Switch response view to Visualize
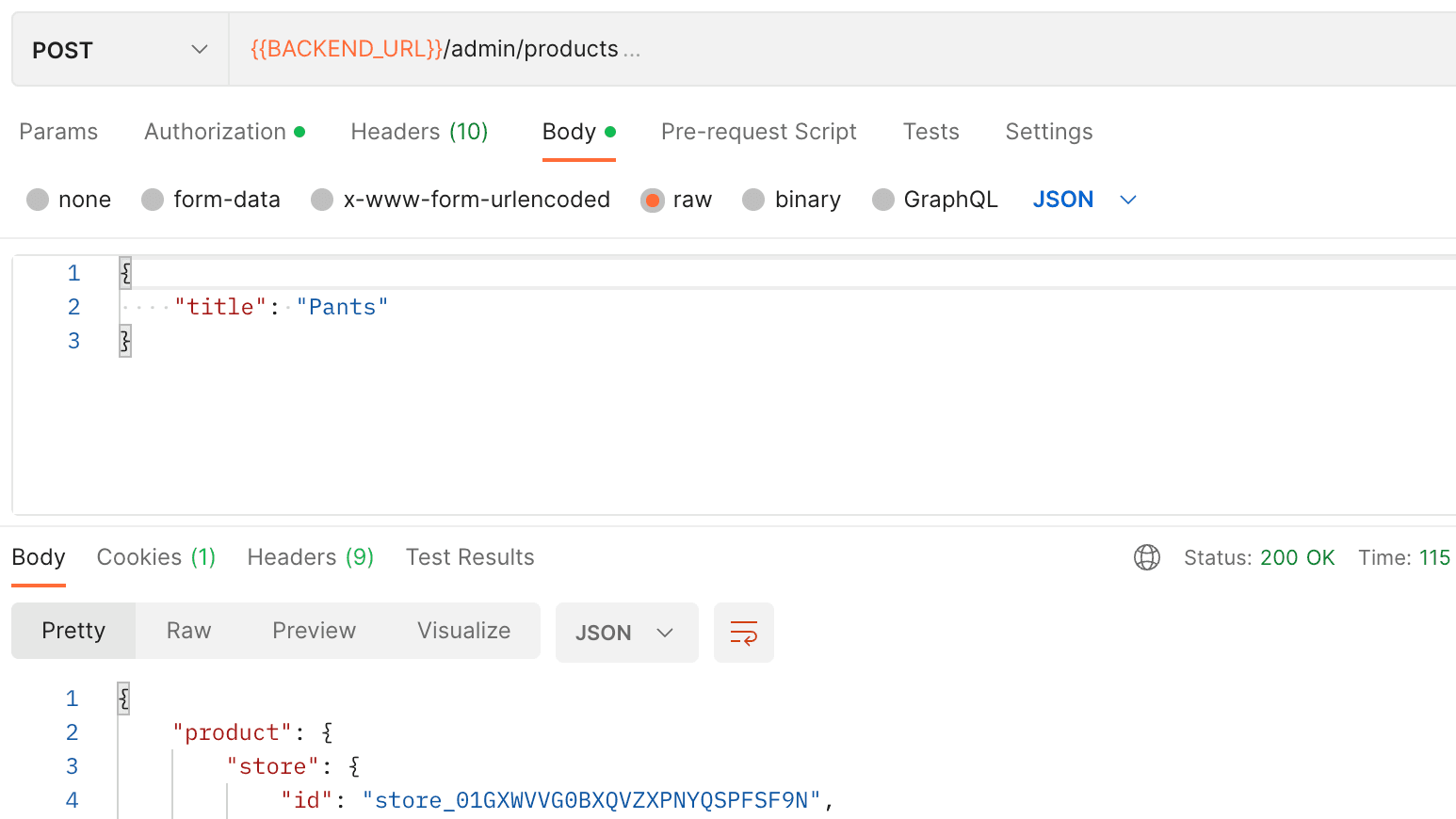 click(x=463, y=631)
